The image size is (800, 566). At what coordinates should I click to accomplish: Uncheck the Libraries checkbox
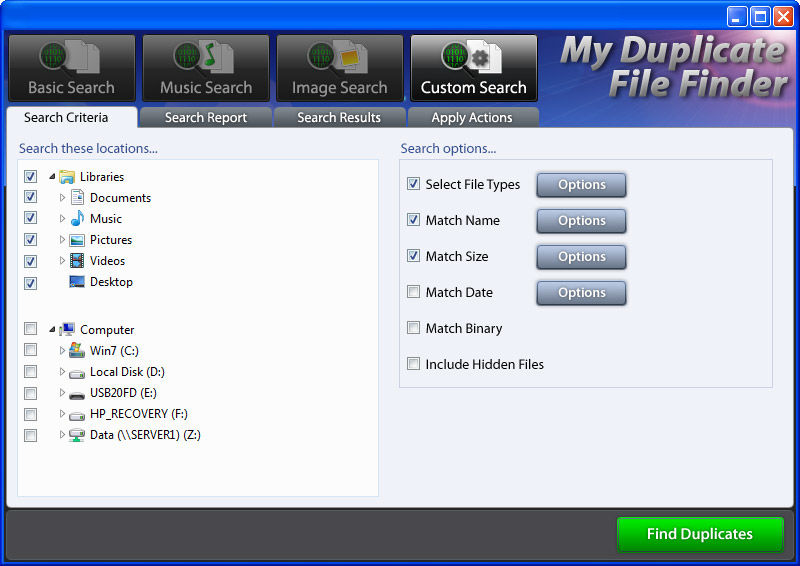pos(31,177)
